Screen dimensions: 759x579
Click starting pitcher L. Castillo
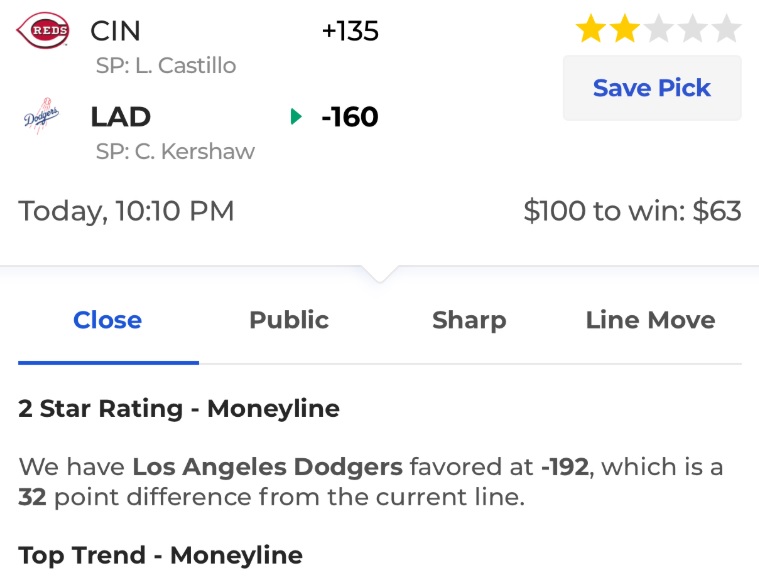(x=166, y=65)
